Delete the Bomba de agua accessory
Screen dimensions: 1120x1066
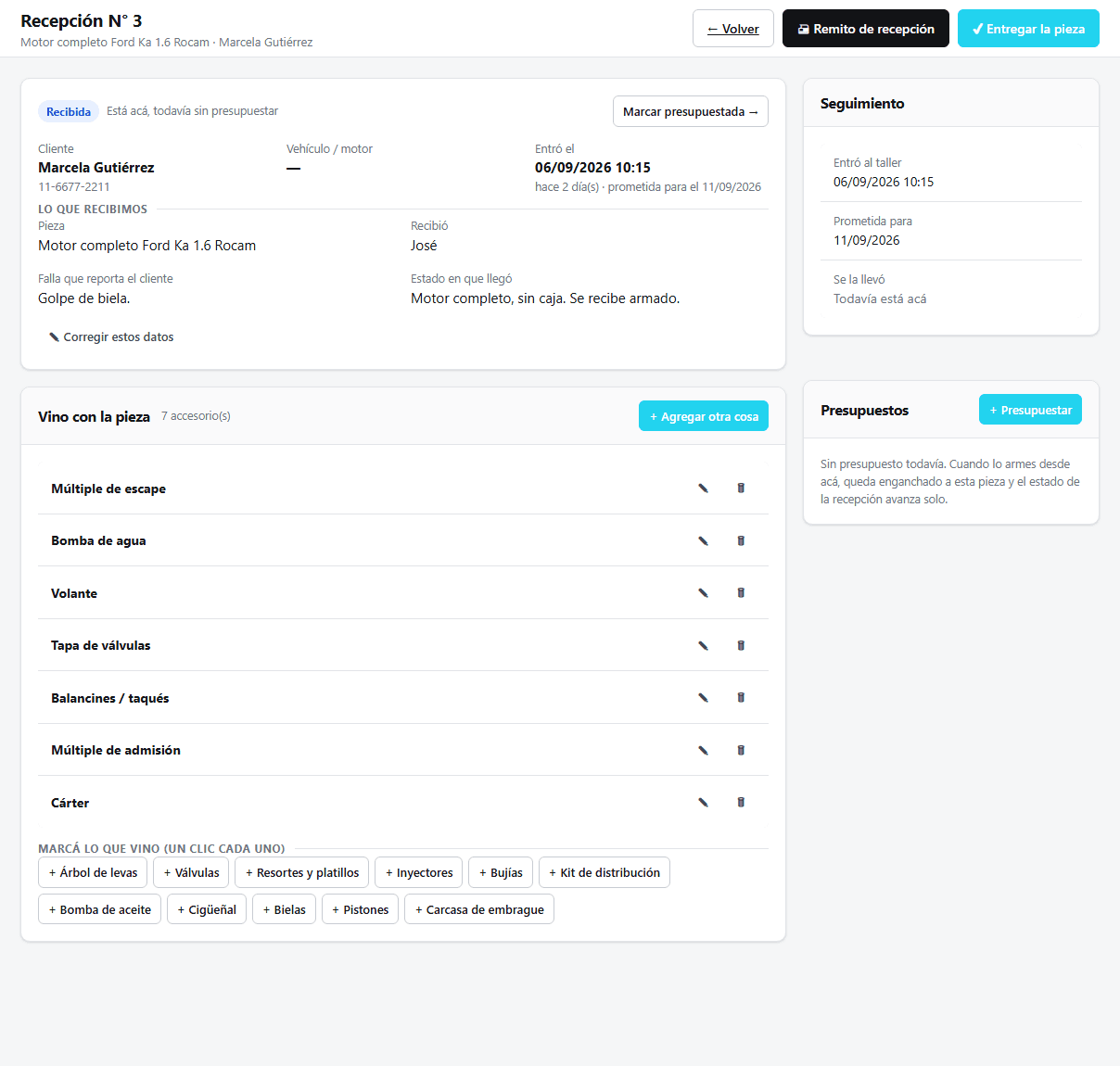click(741, 540)
